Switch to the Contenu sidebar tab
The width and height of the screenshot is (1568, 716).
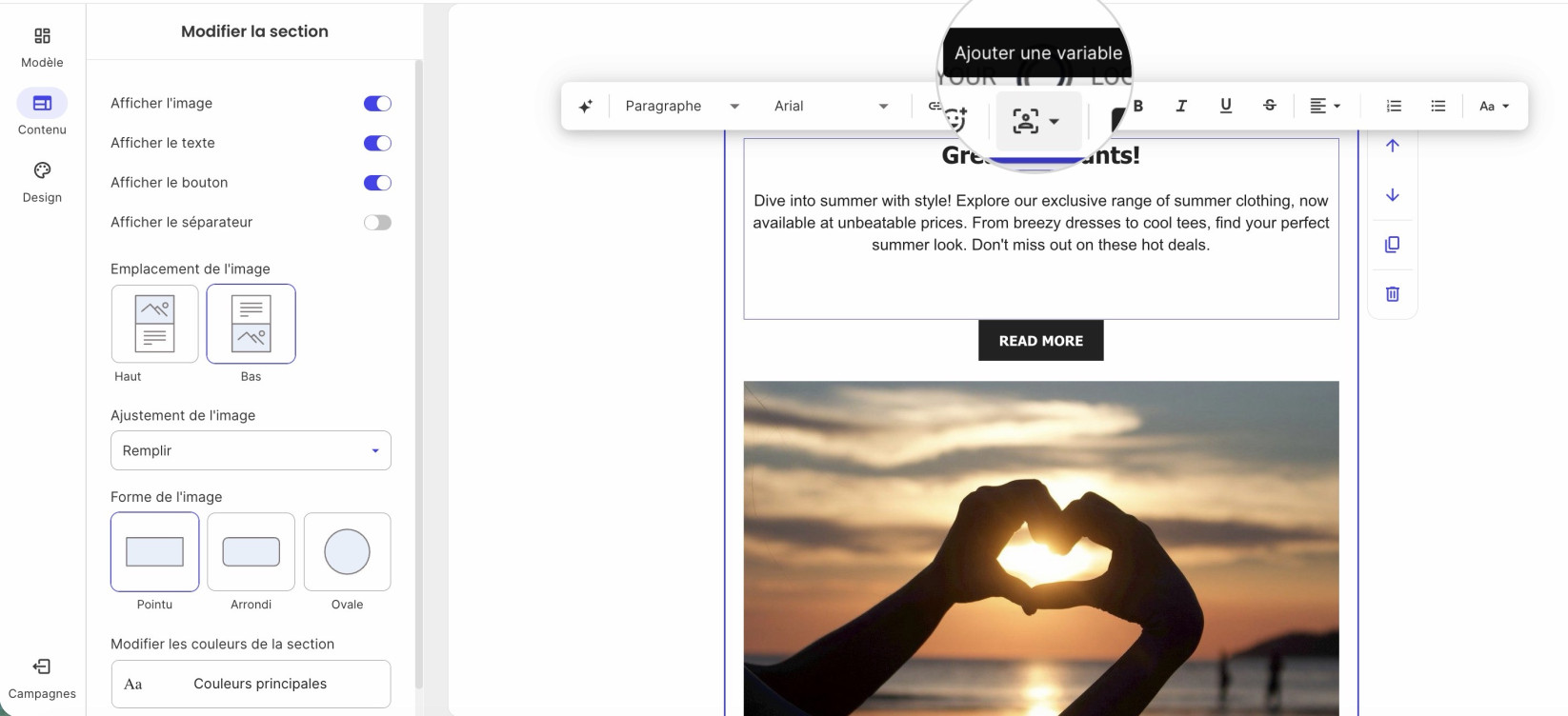[x=42, y=113]
